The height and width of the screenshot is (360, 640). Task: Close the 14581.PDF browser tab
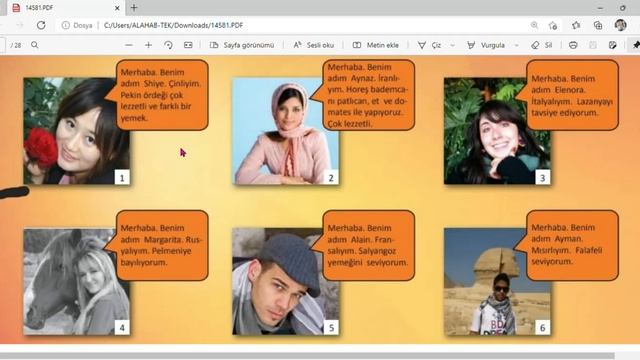[117, 8]
